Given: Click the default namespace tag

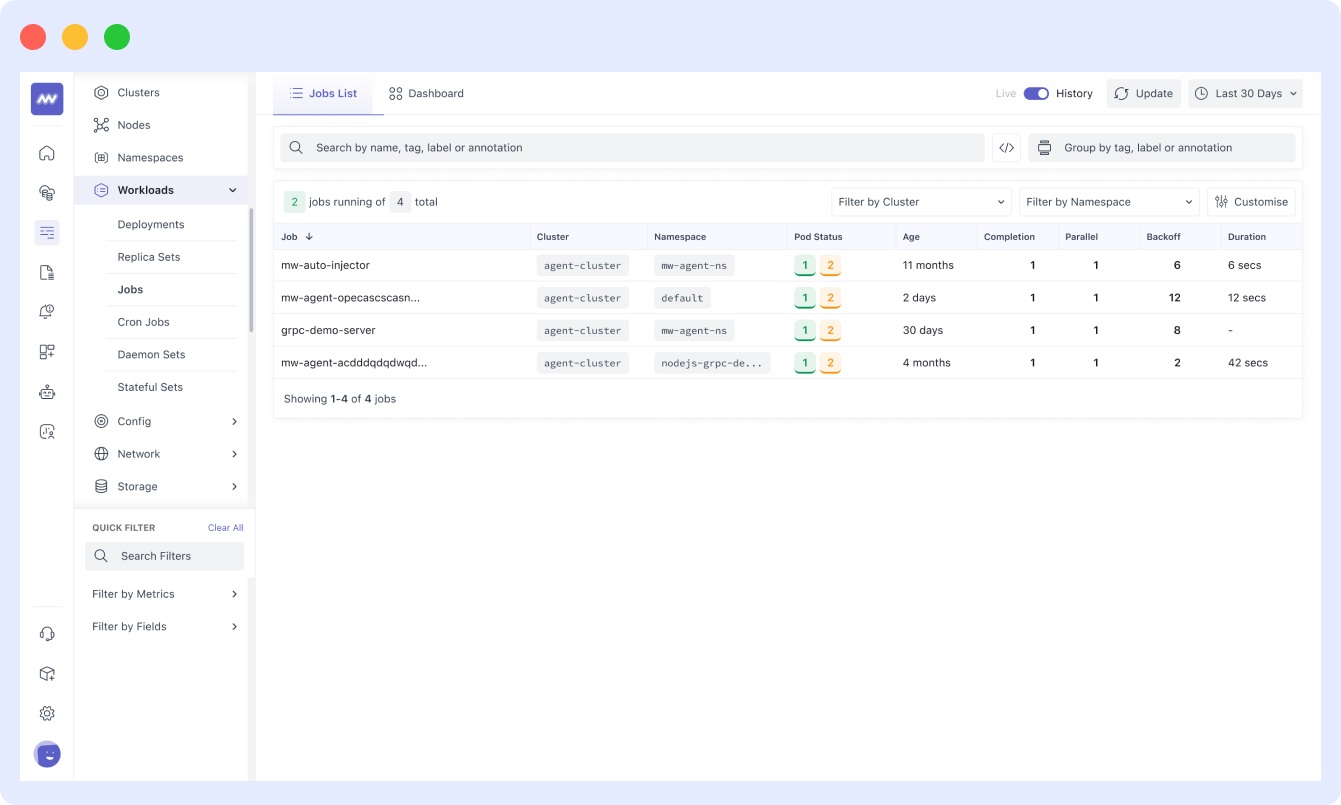Looking at the screenshot, I should (682, 298).
